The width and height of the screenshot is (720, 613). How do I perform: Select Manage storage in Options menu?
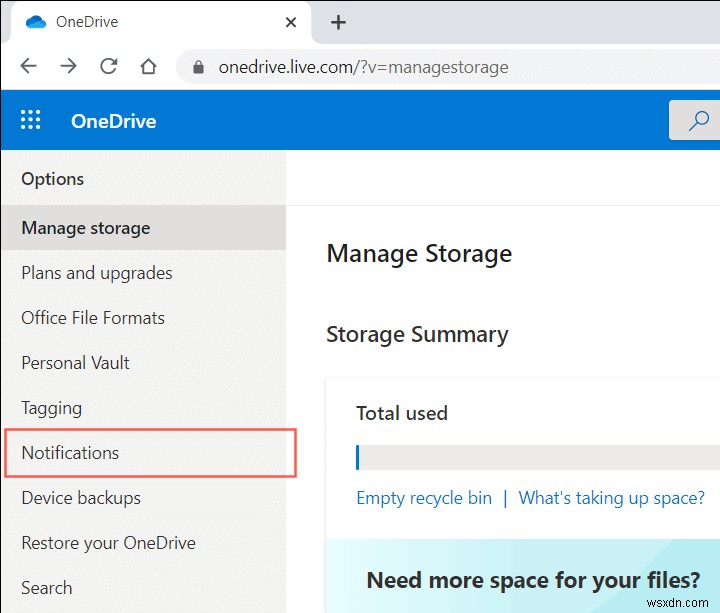click(x=144, y=228)
